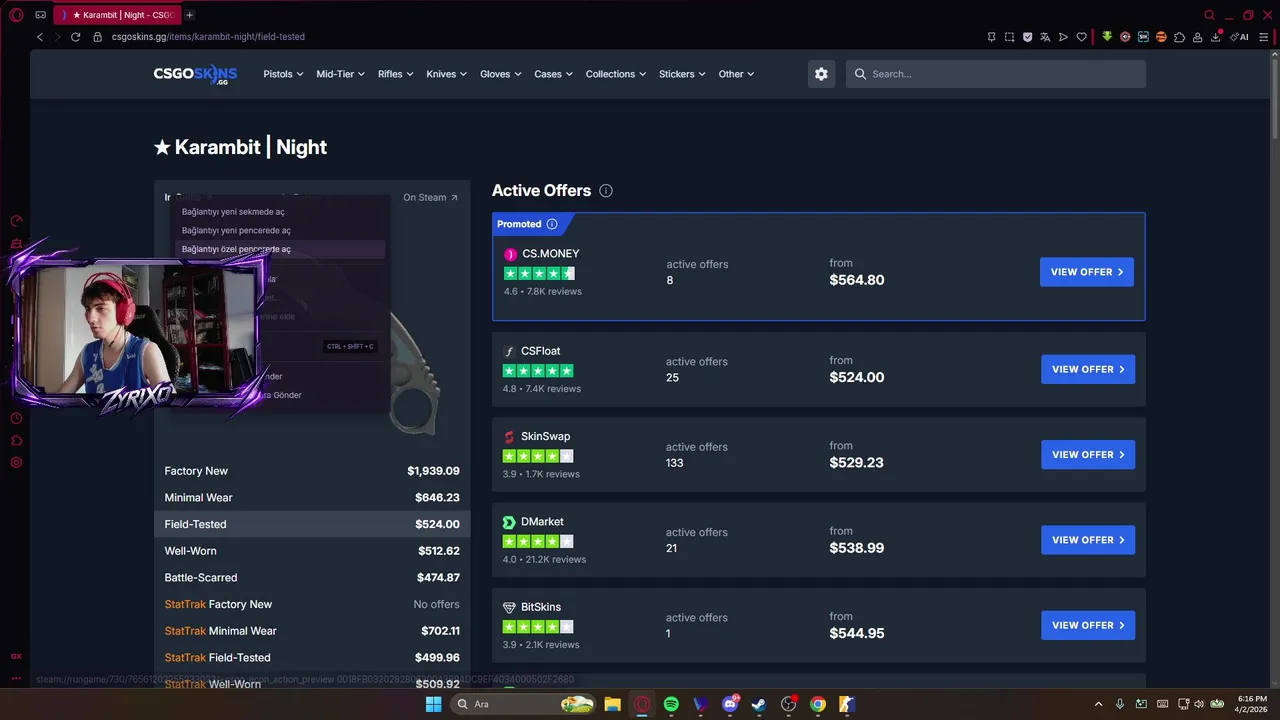Image resolution: width=1280 pixels, height=720 pixels.
Task: Select the StatTrak Factory New row
Action: pyautogui.click(x=312, y=604)
